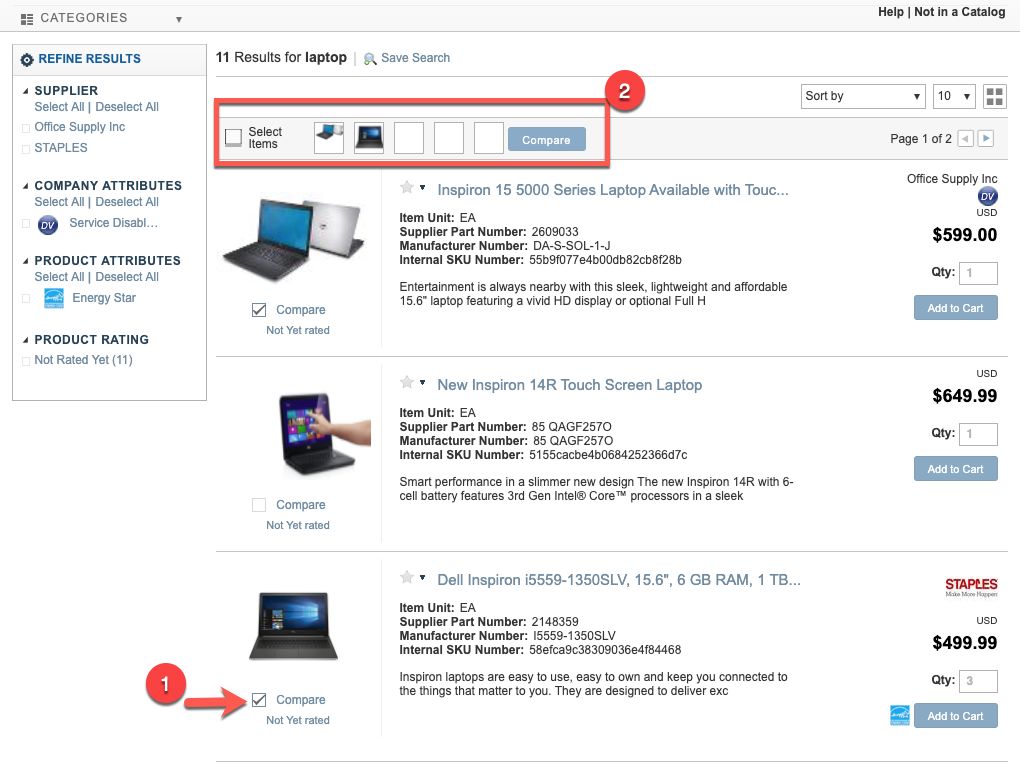The image size is (1020, 771).
Task: Click first laptop thumbnail in compare tray
Action: coord(329,137)
